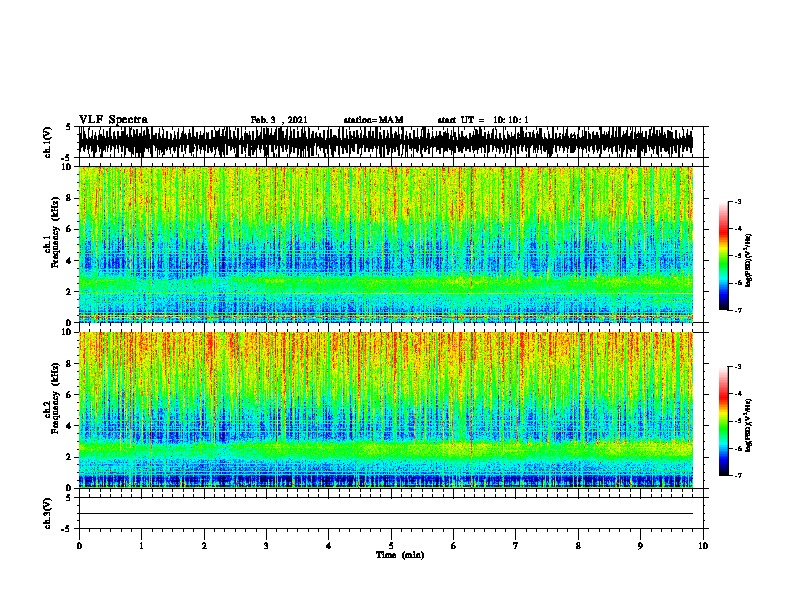Click the ch.2 colorbar 'log(PSD)' unit label
Viewport: 792px width, 612px height.
coord(748,425)
